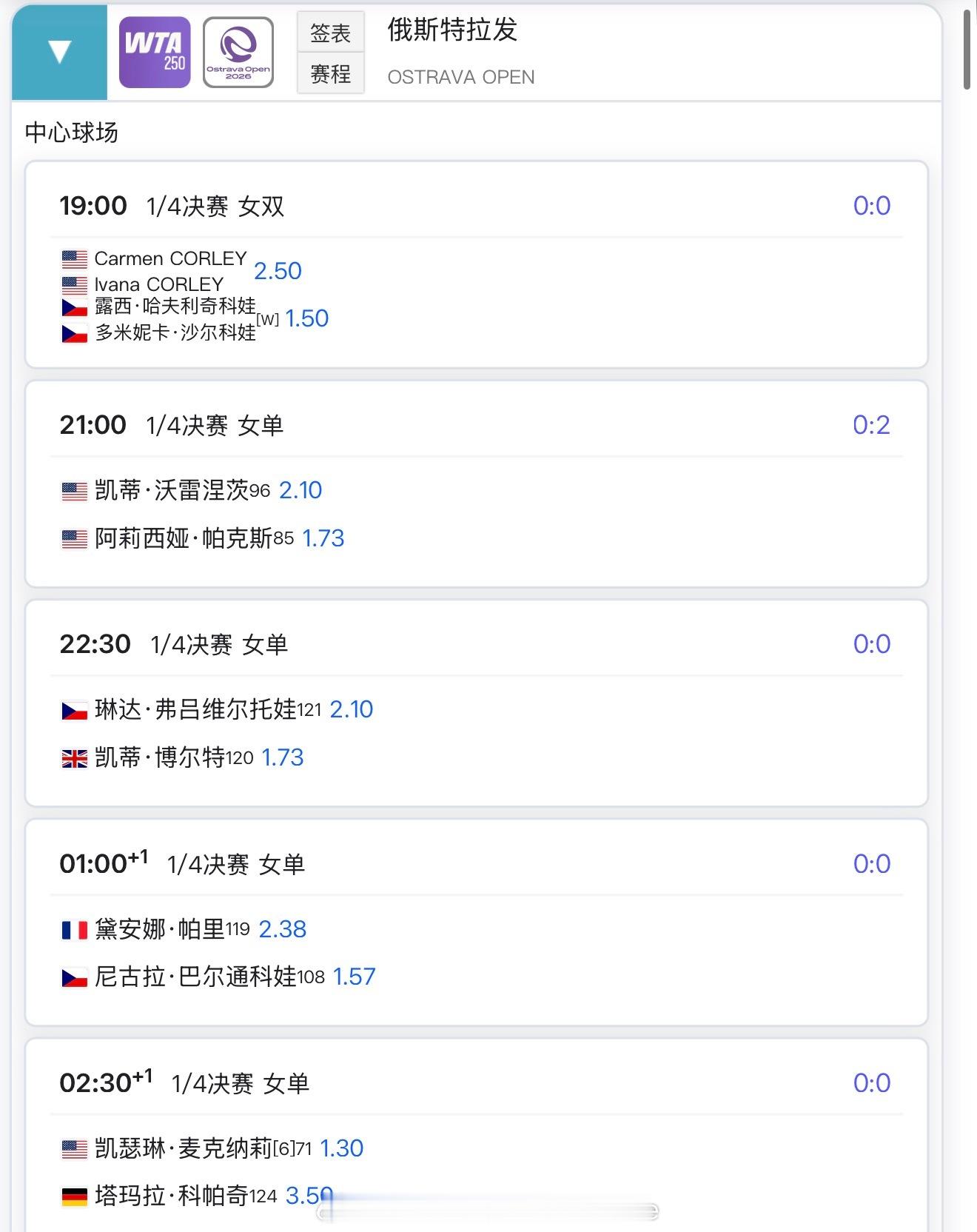The image size is (977, 1232).
Task: Switch to the 签表 draw tab
Action: click(330, 33)
